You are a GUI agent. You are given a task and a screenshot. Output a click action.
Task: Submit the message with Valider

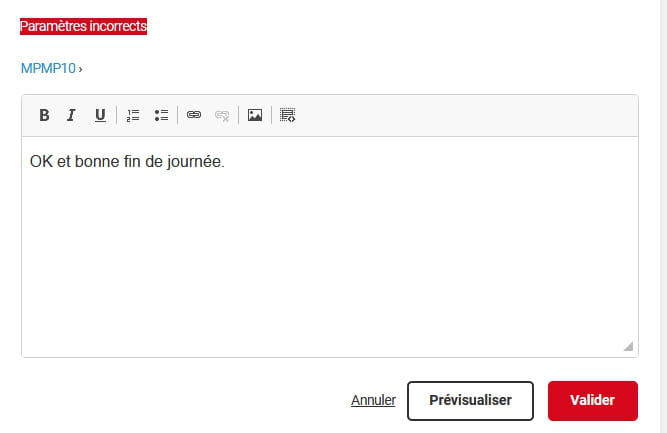coord(593,401)
